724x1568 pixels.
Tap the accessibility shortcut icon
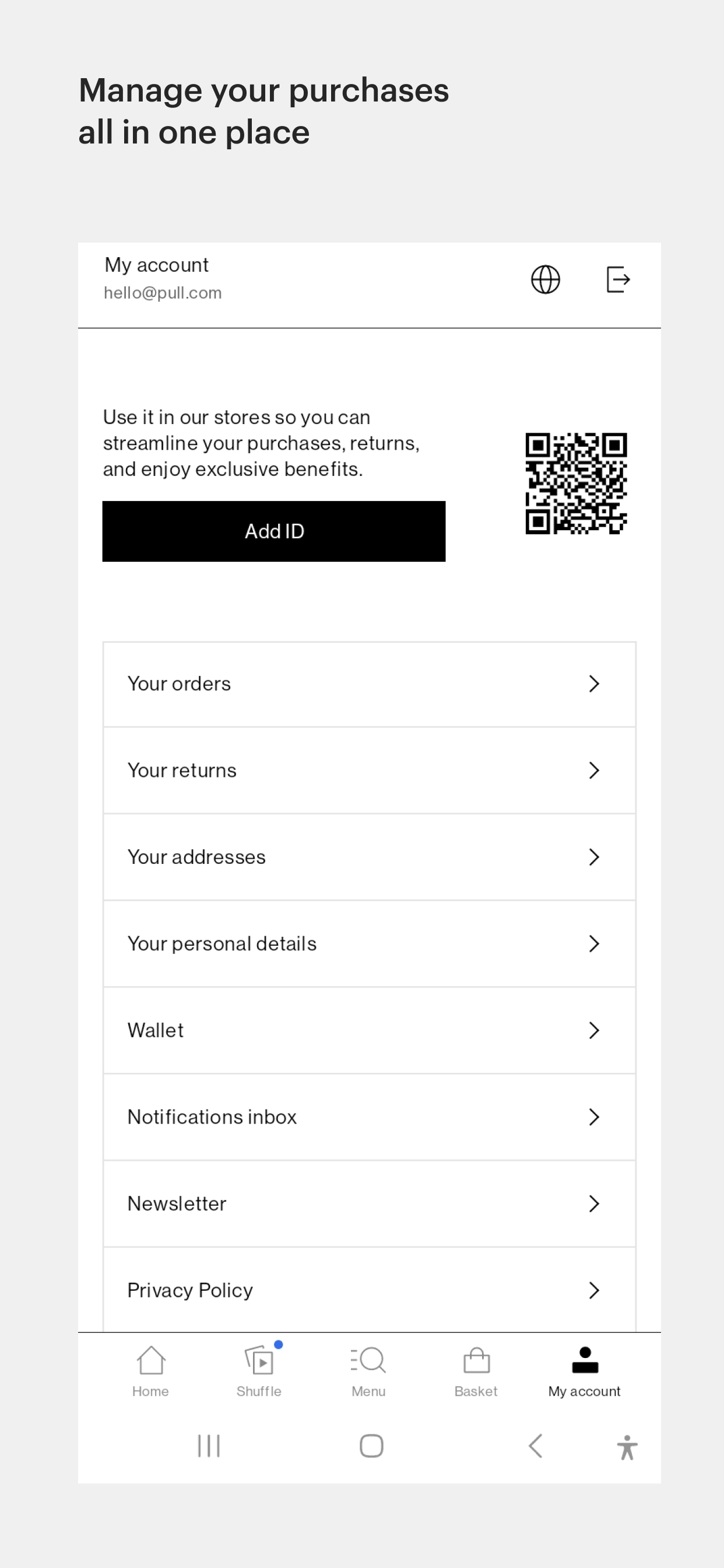click(627, 1447)
